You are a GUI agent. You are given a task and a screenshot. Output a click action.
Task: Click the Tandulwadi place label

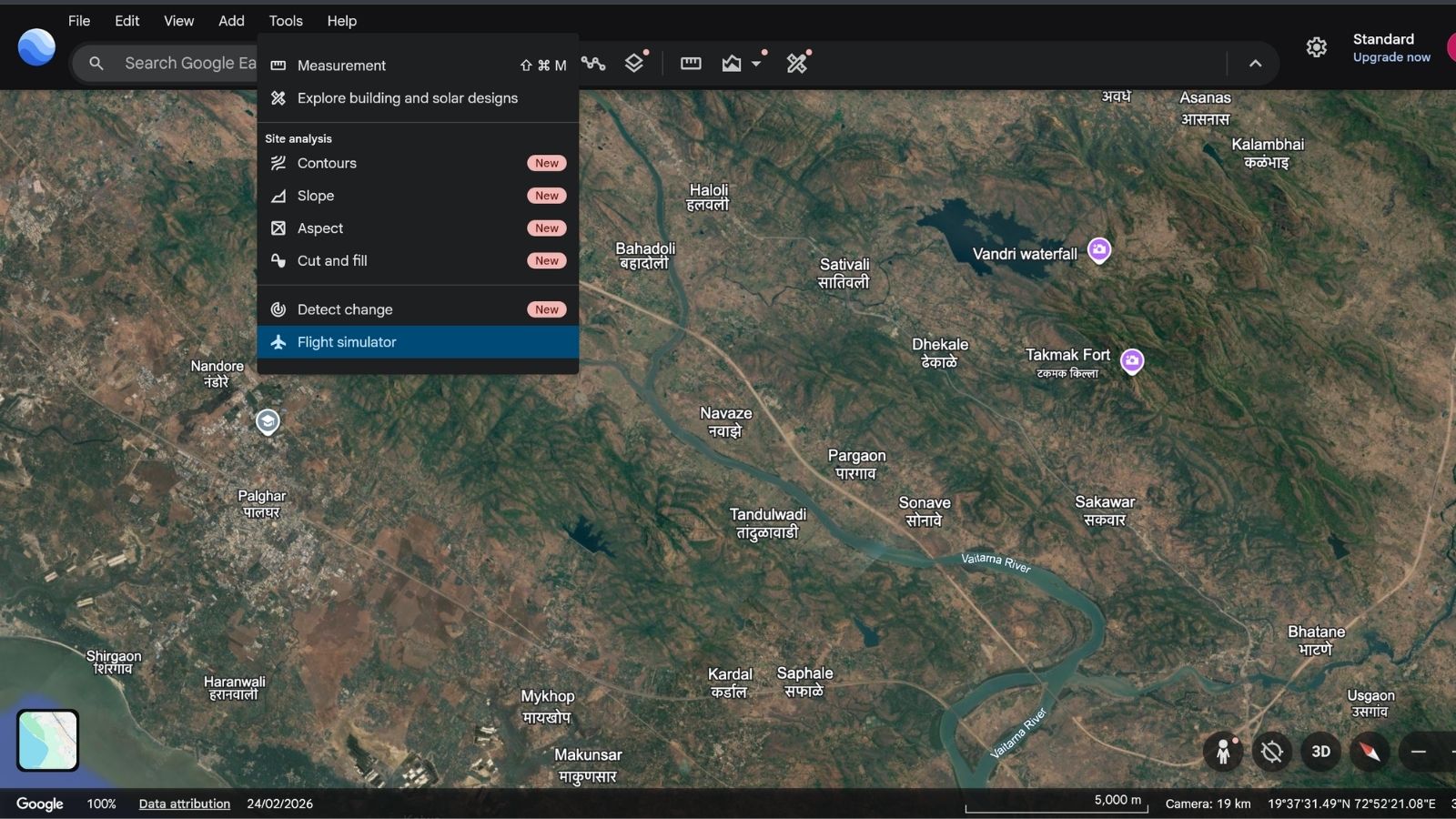pyautogui.click(x=768, y=523)
